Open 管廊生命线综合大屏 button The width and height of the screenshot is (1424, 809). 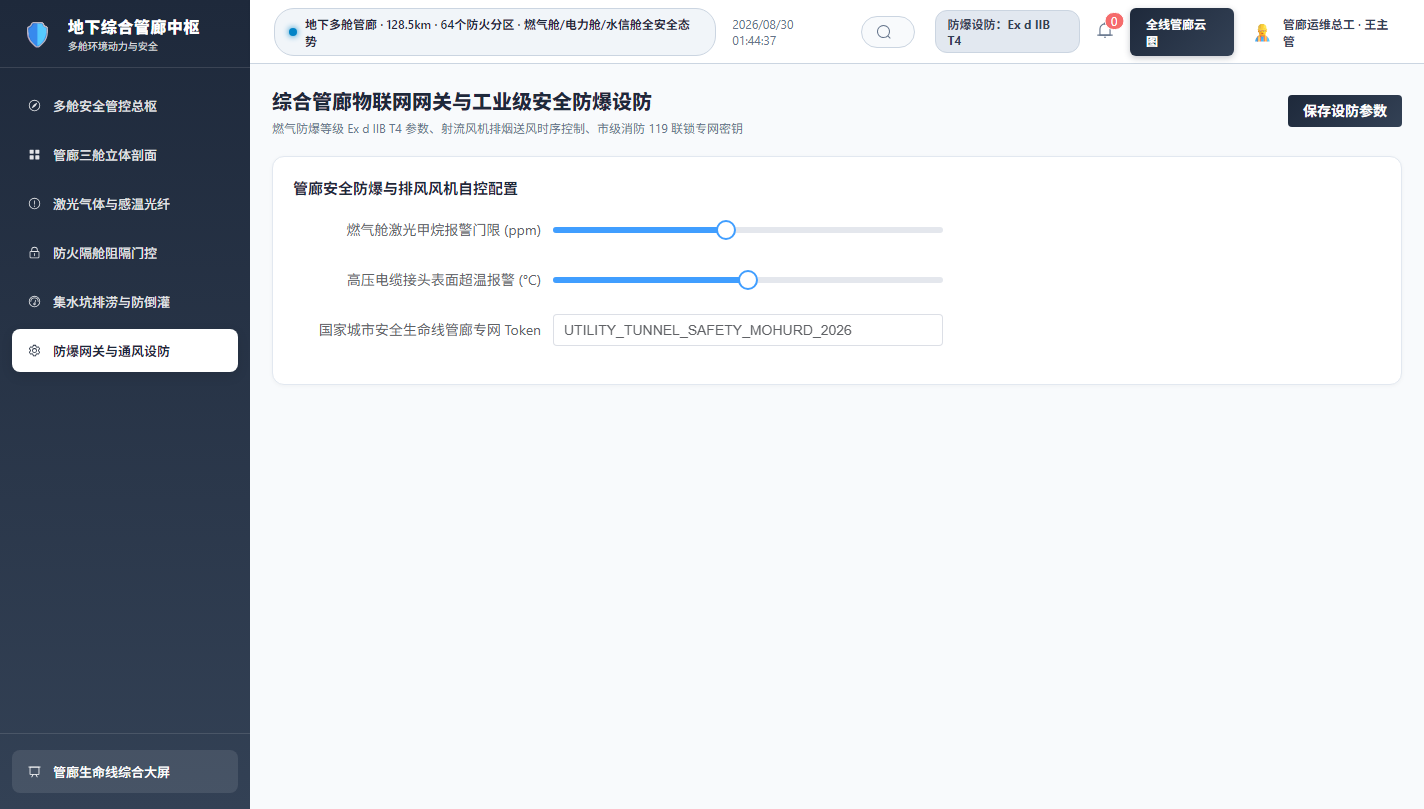click(125, 772)
